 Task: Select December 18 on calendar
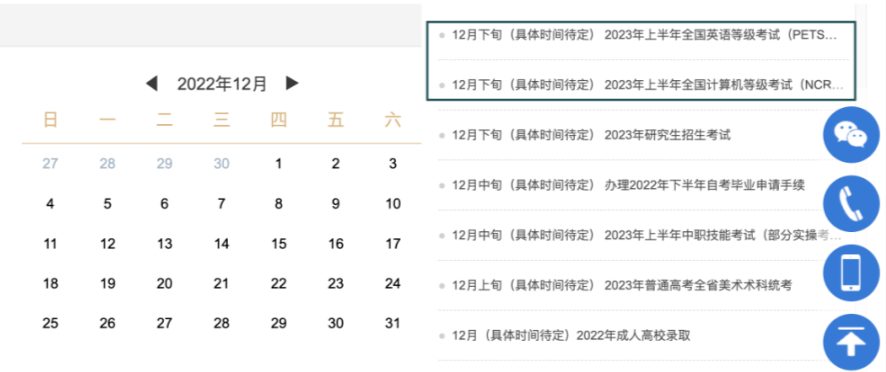tap(50, 284)
